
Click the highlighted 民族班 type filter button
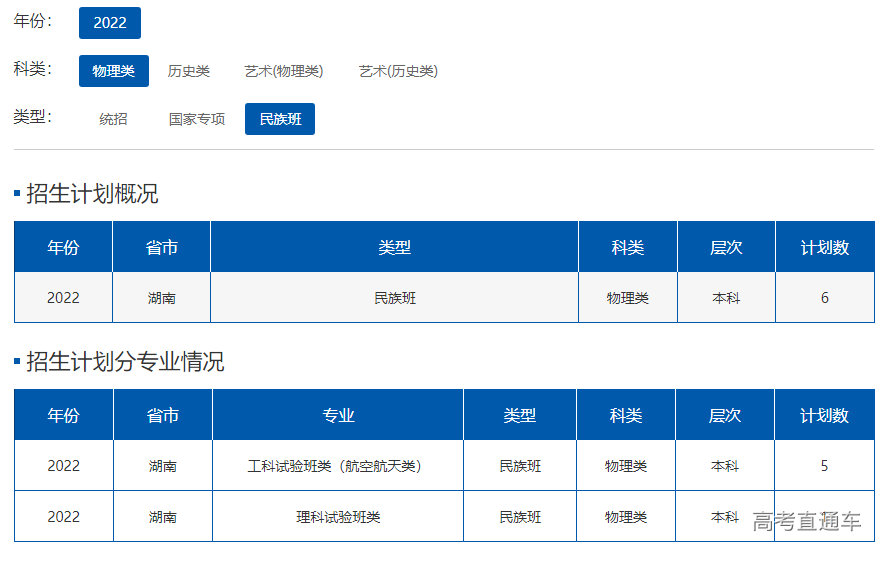point(280,119)
